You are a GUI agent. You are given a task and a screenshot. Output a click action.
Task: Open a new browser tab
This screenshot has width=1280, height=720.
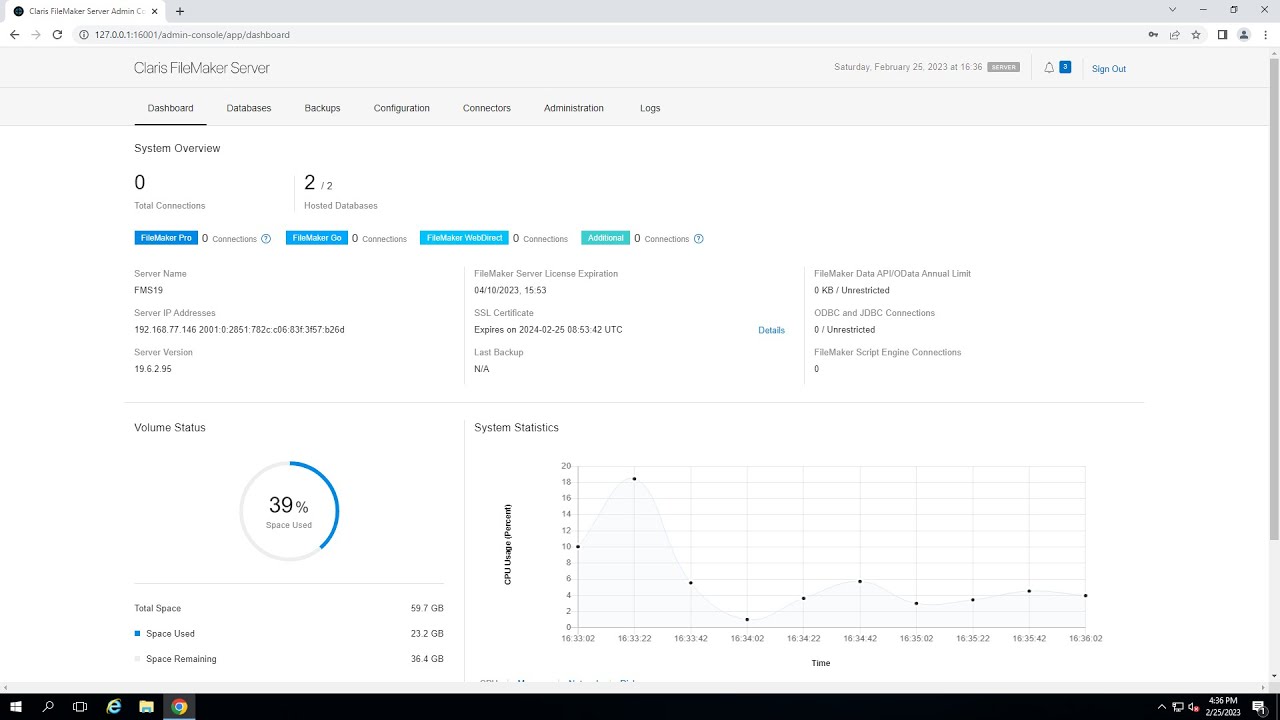(180, 11)
